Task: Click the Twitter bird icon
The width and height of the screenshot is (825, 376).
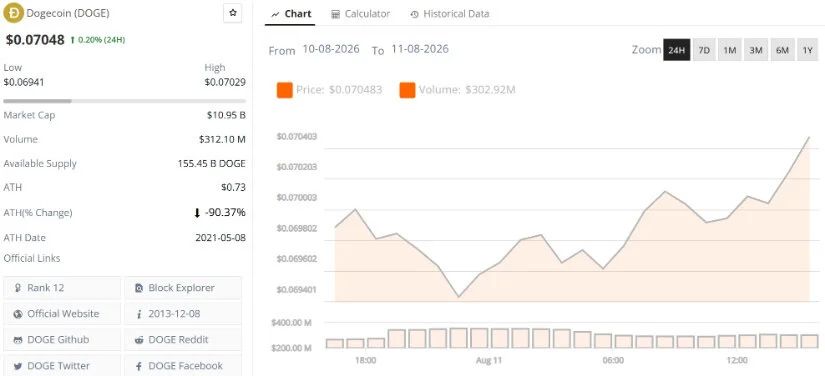Action: pyautogui.click(x=18, y=366)
